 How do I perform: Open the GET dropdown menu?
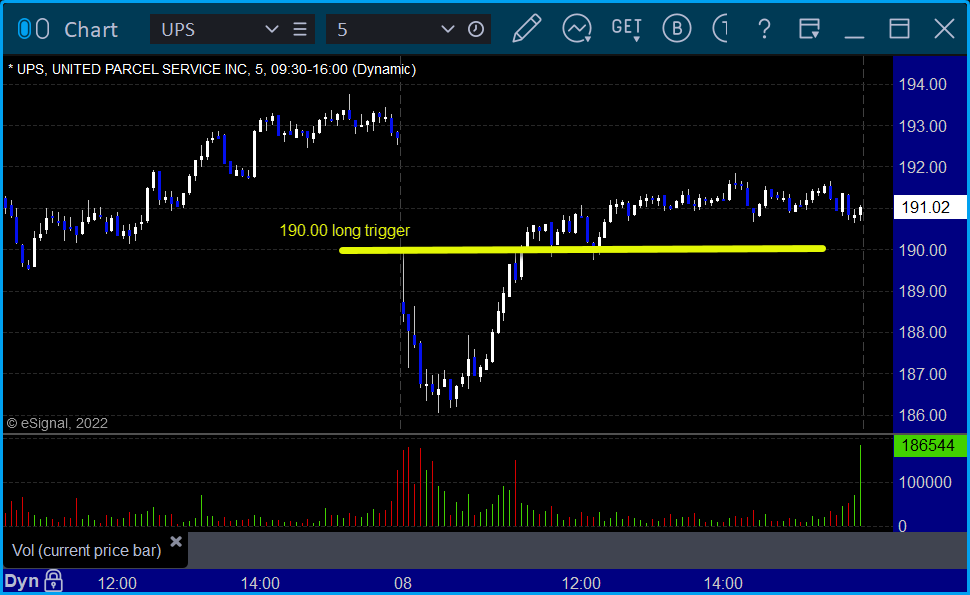[626, 28]
